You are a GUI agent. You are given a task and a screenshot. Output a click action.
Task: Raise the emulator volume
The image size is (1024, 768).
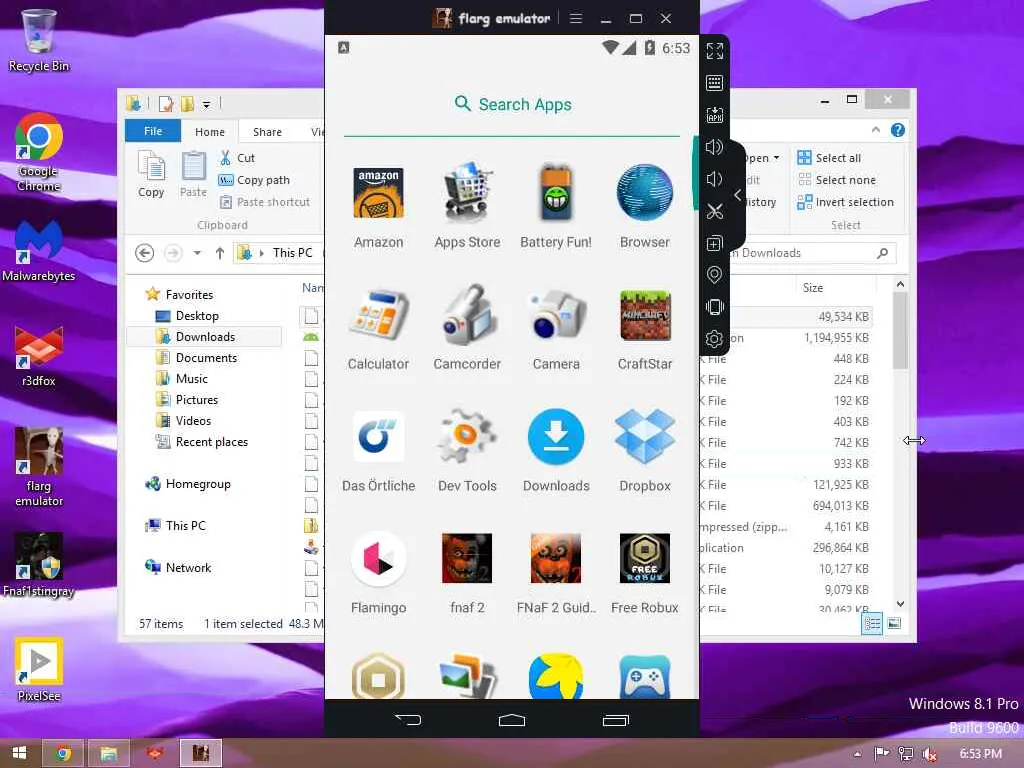pyautogui.click(x=714, y=147)
